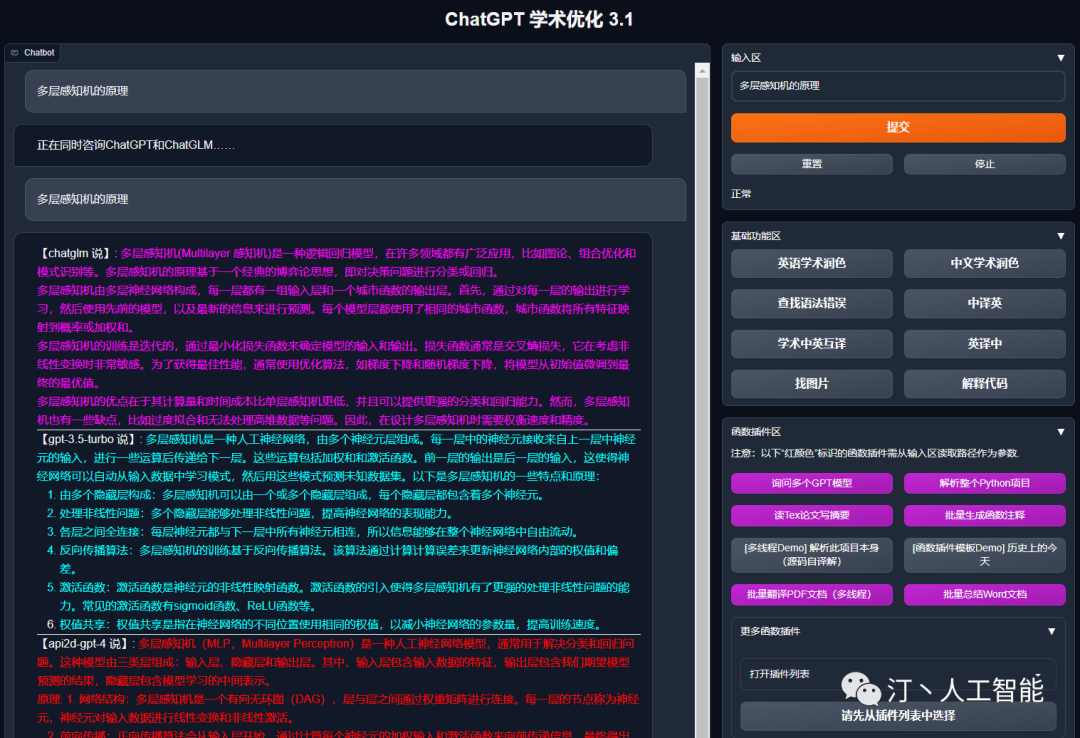Collapse the 函数插件区 panel arrow
This screenshot has height=738, width=1080.
1061,431
